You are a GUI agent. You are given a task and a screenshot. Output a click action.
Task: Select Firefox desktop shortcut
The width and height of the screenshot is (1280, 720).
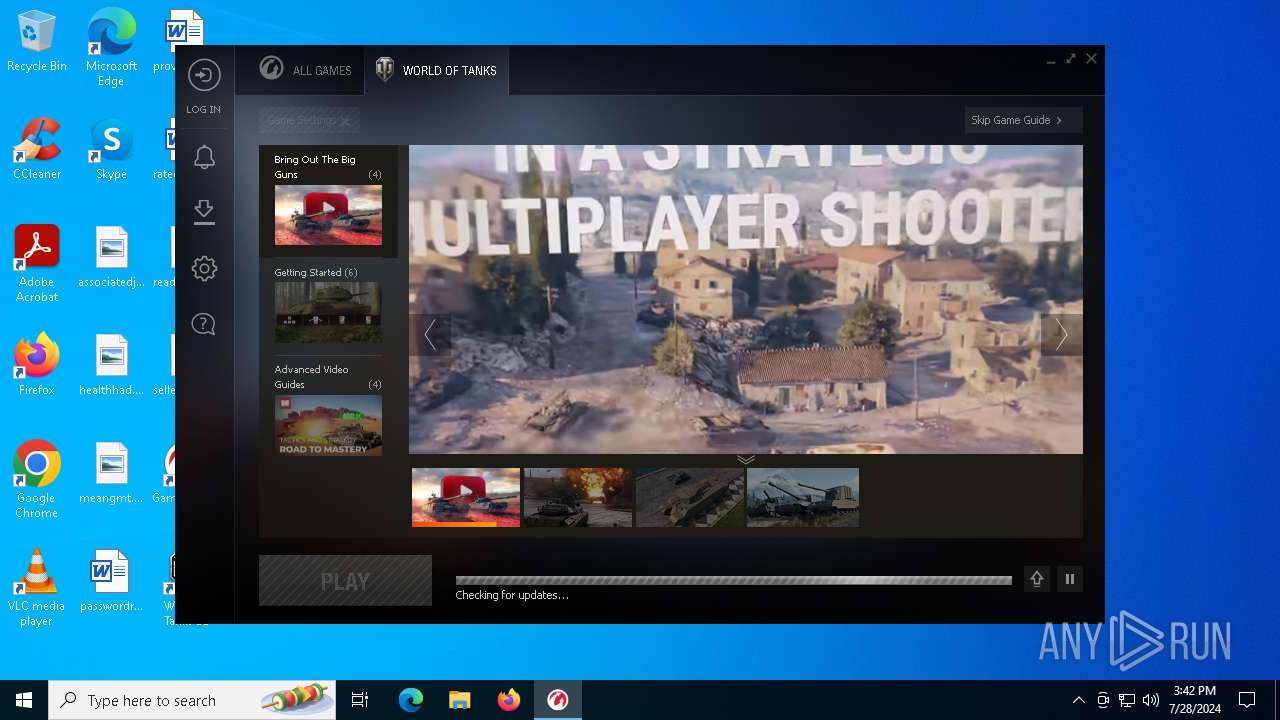[x=37, y=364]
